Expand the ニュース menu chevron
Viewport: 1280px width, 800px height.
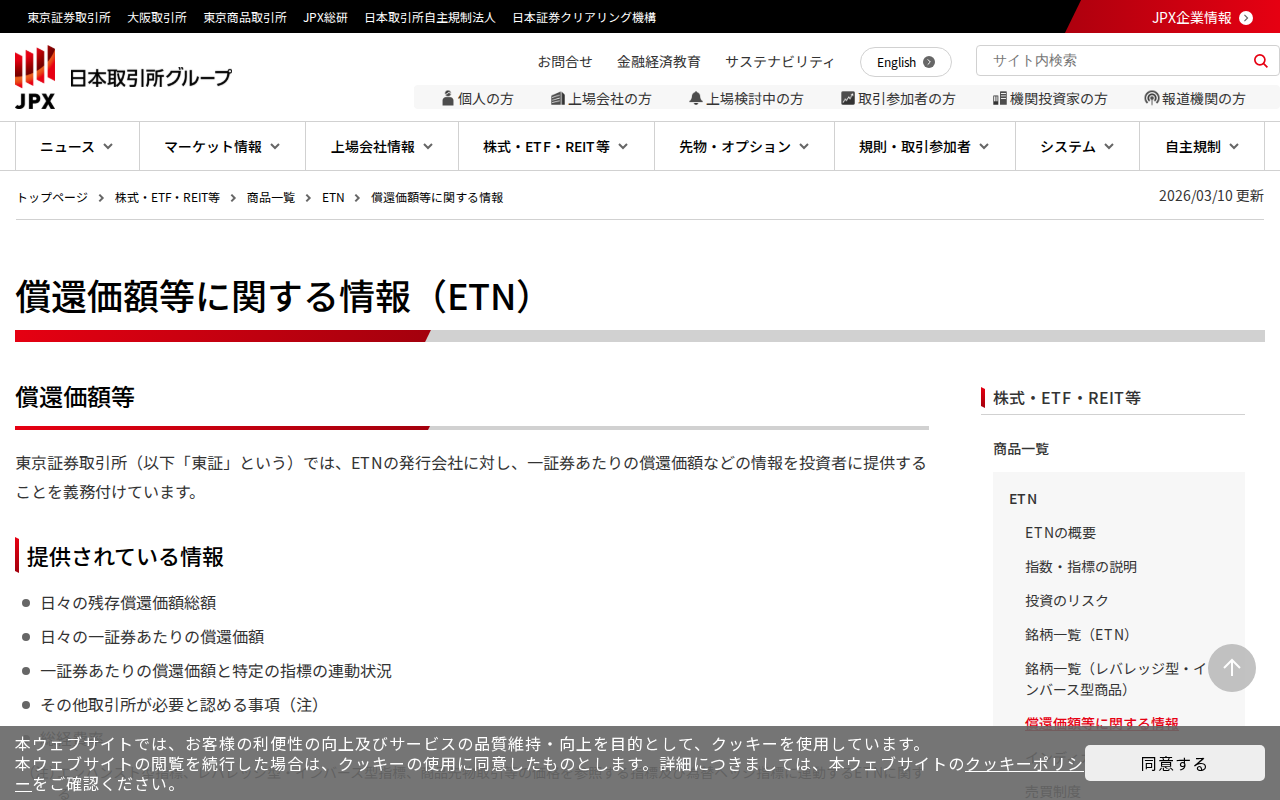coord(108,146)
